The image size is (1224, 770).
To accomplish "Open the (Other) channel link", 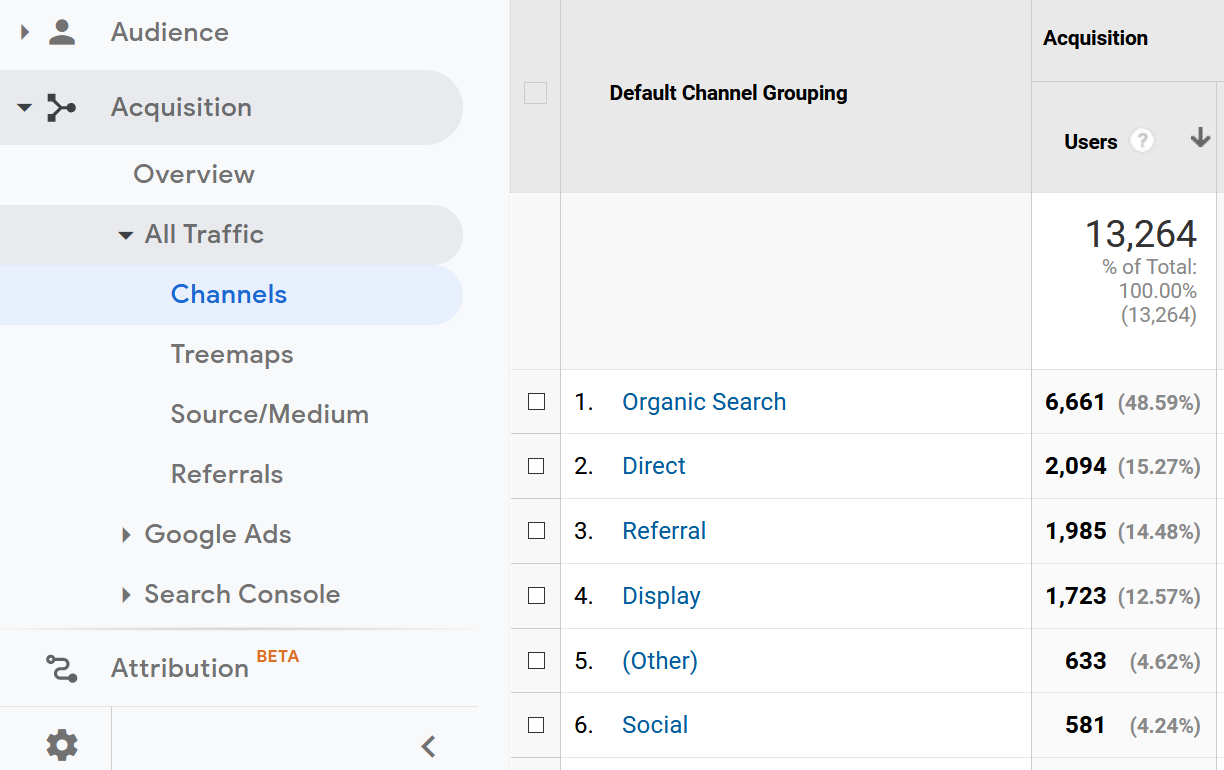I will pyautogui.click(x=660, y=661).
